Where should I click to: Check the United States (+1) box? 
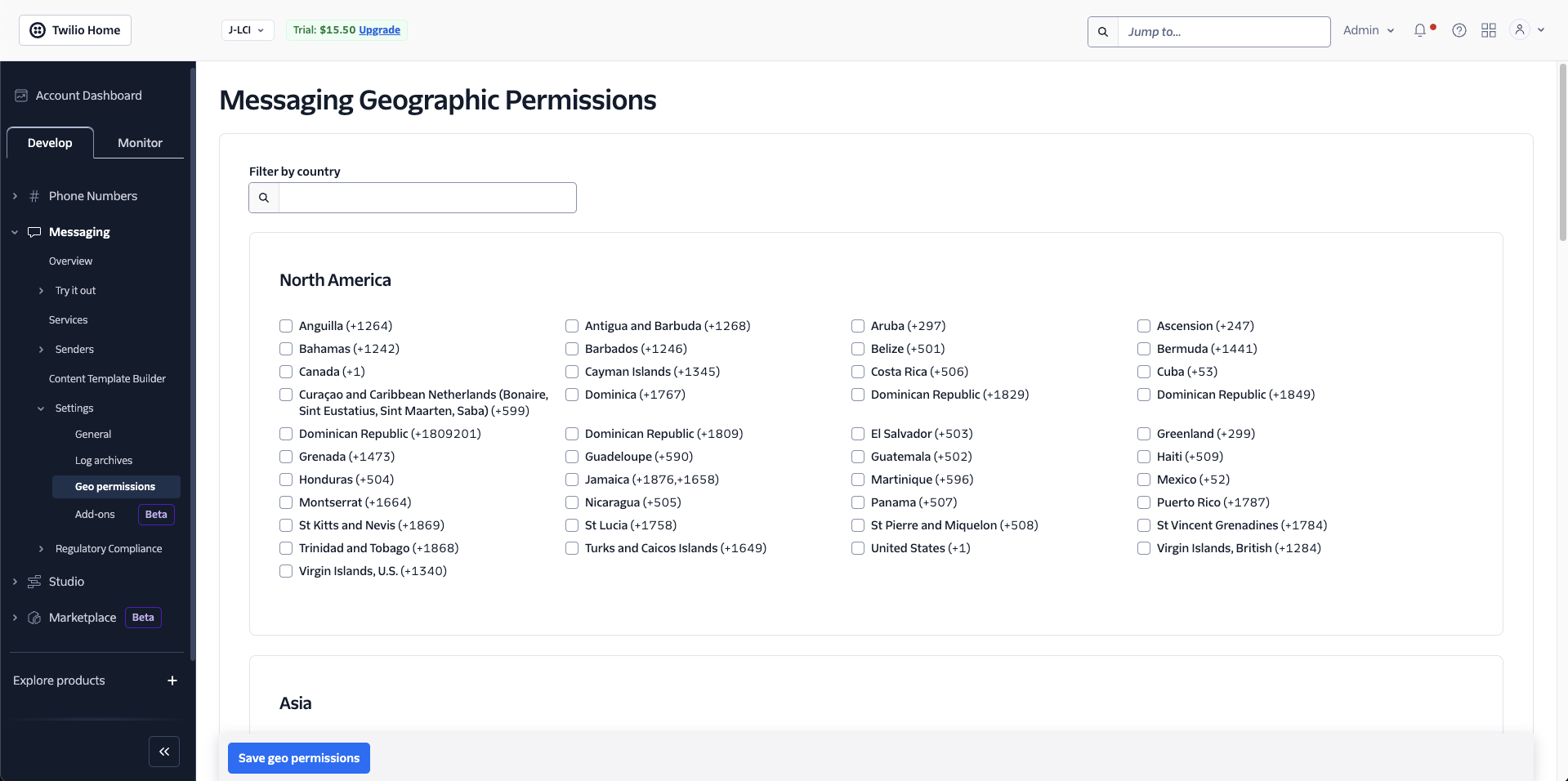pos(858,548)
